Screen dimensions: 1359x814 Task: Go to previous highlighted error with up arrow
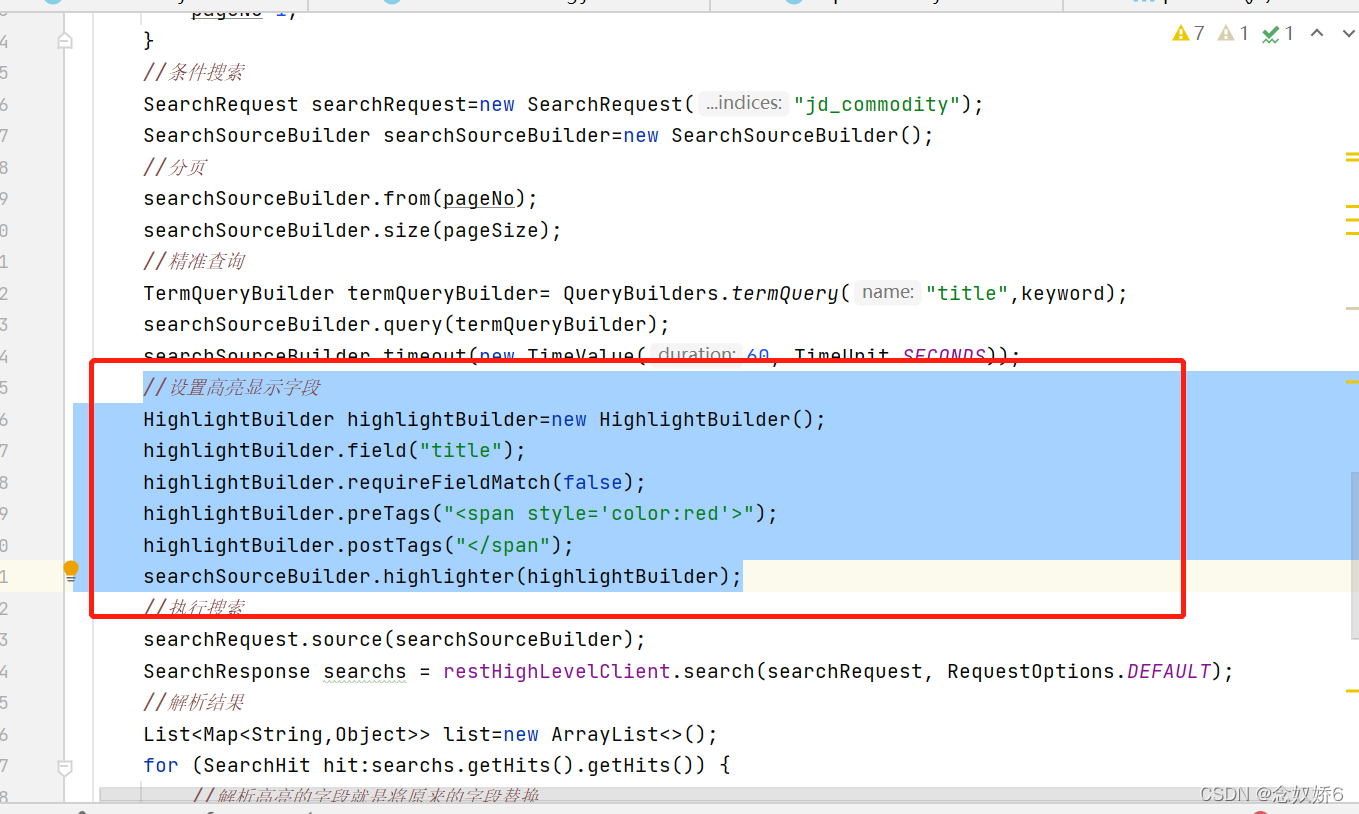point(1317,34)
